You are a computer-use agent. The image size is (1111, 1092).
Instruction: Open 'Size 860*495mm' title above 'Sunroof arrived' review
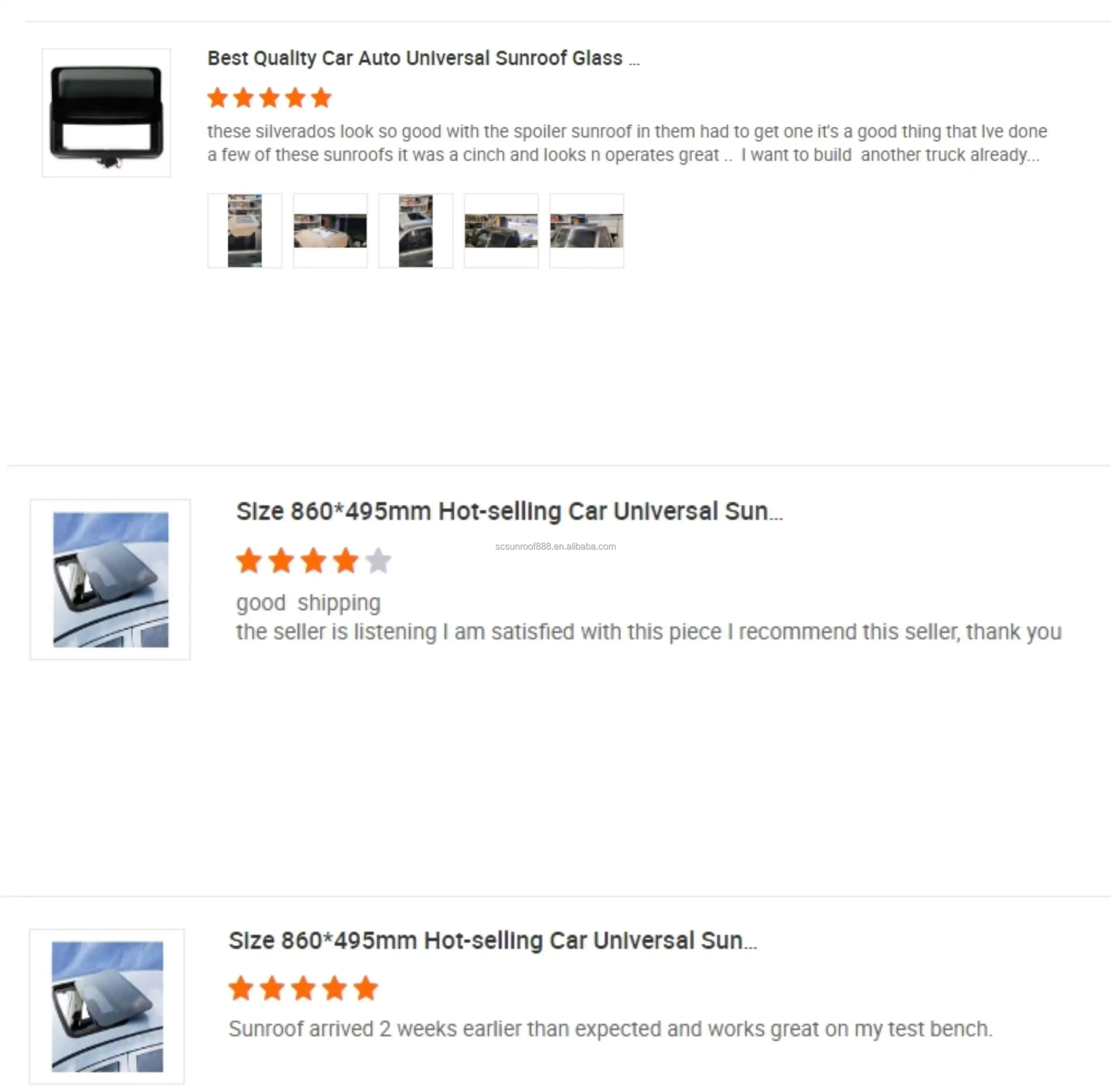493,941
